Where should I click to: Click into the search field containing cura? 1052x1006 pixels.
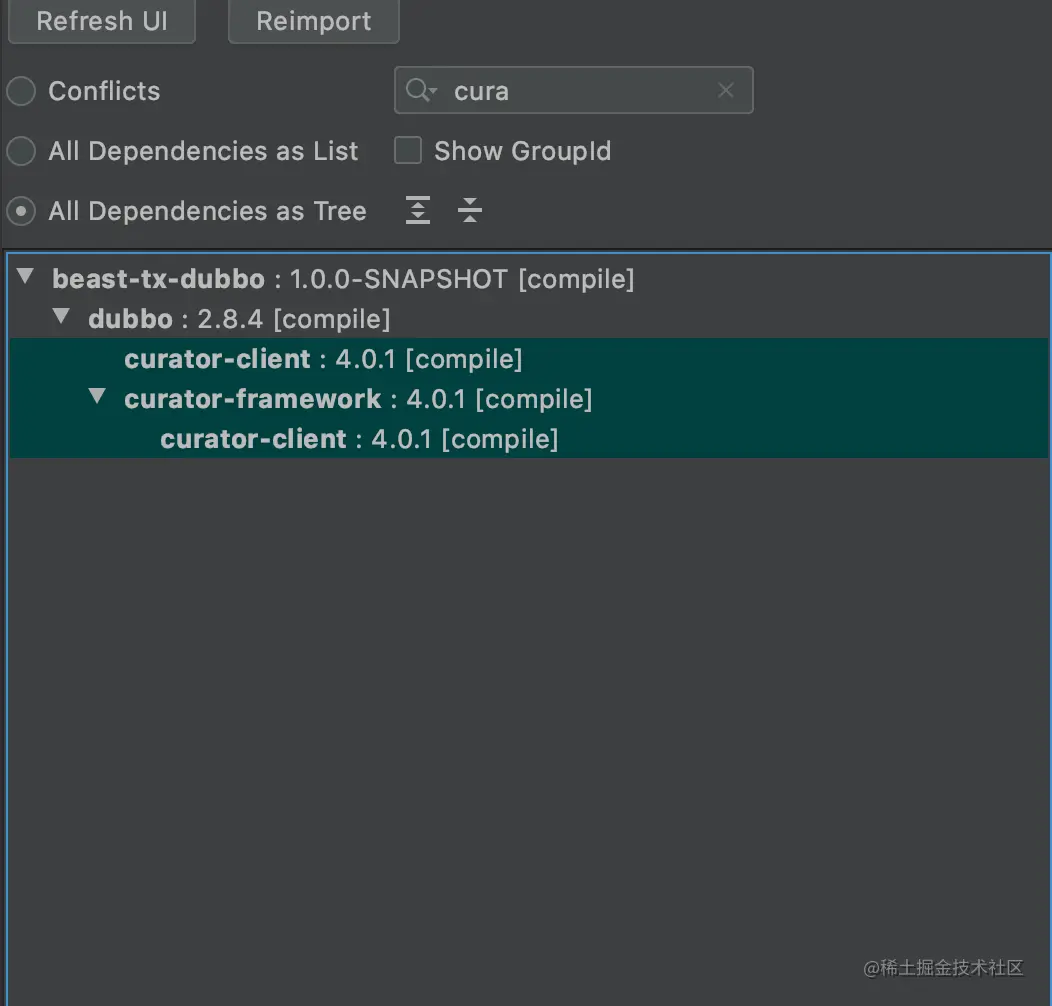(580, 91)
